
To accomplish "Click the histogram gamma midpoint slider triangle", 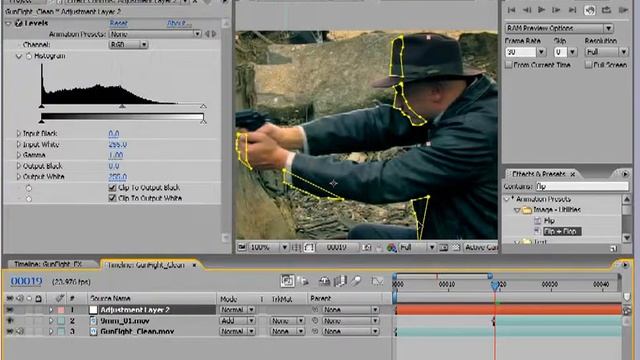I will coord(122,106).
